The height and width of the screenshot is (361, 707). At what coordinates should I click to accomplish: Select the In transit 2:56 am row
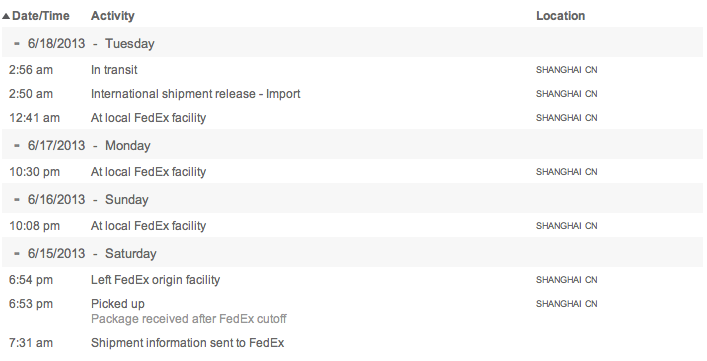[353, 70]
